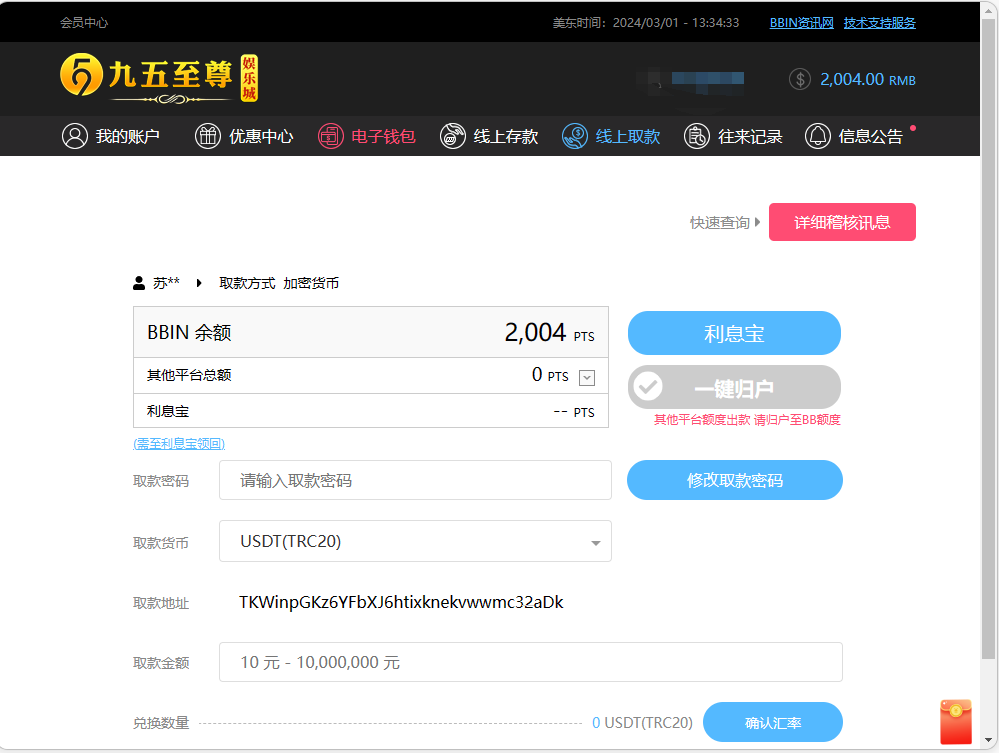Screen dimensions: 999x753
Task: Click the dollar coin balance icon
Action: click(x=800, y=80)
